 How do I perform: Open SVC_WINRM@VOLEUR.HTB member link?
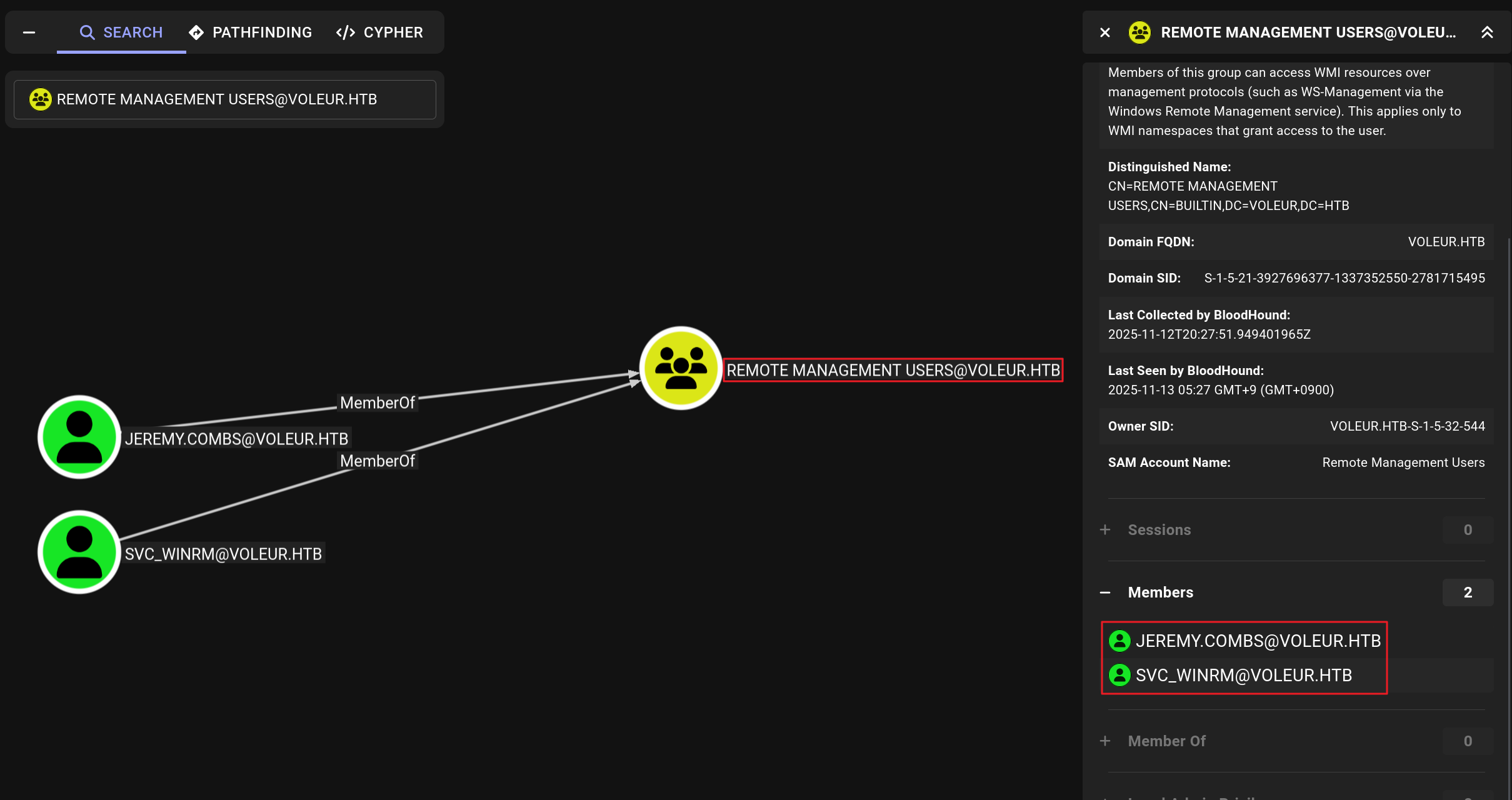click(x=1243, y=675)
